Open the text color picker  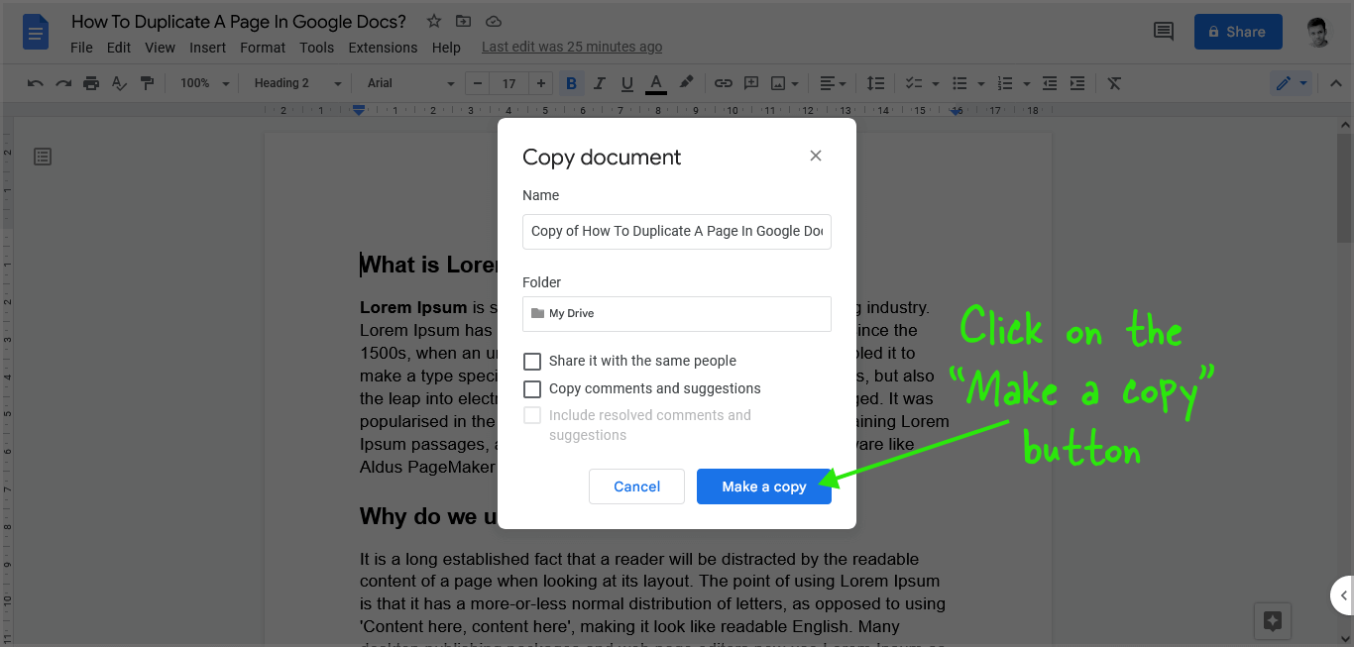656,83
